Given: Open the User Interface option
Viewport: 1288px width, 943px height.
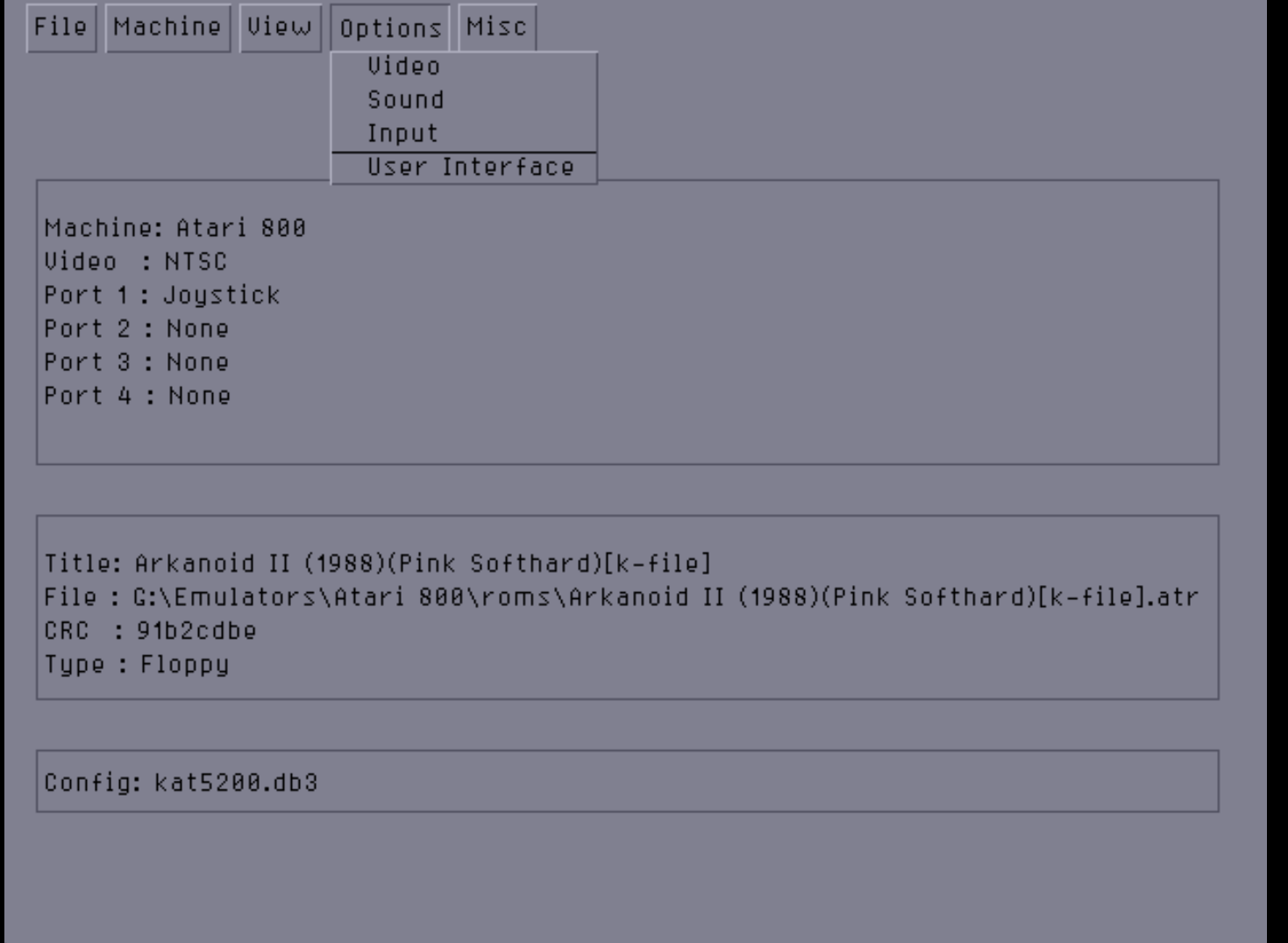Looking at the screenshot, I should point(464,167).
